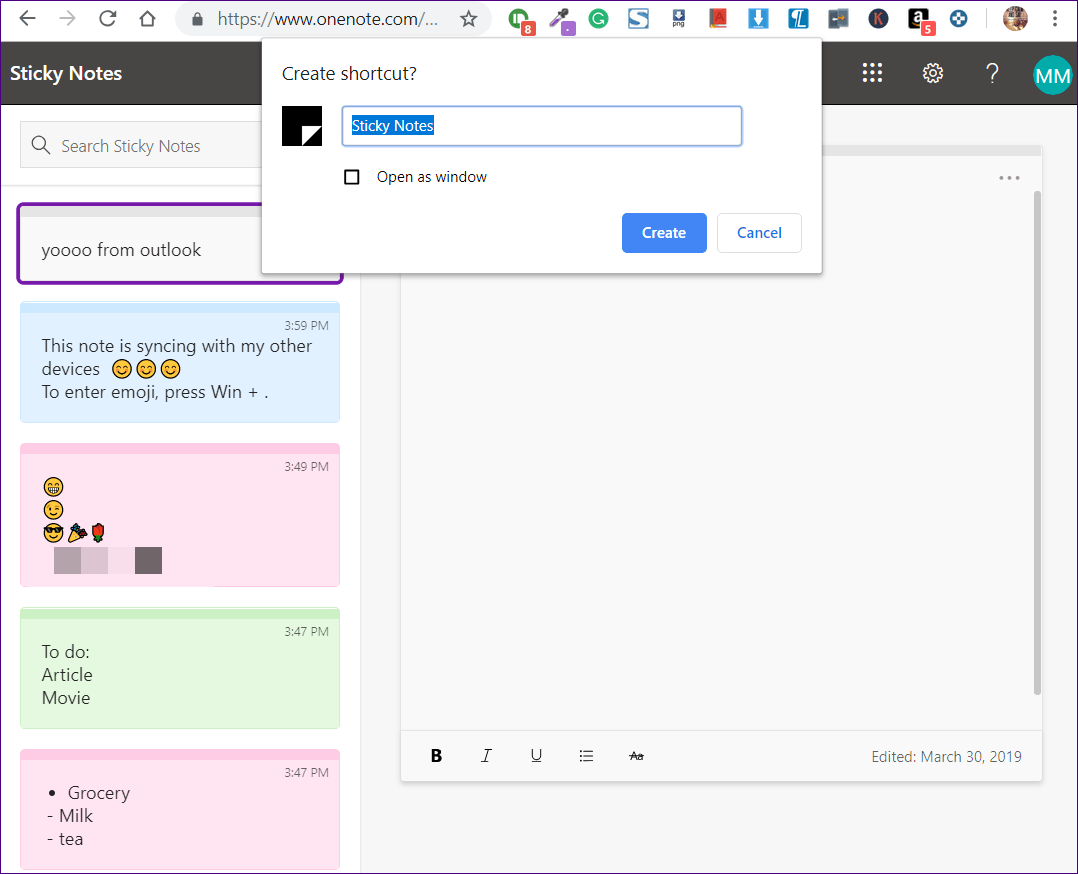Toggle bullet list in the note

[586, 756]
